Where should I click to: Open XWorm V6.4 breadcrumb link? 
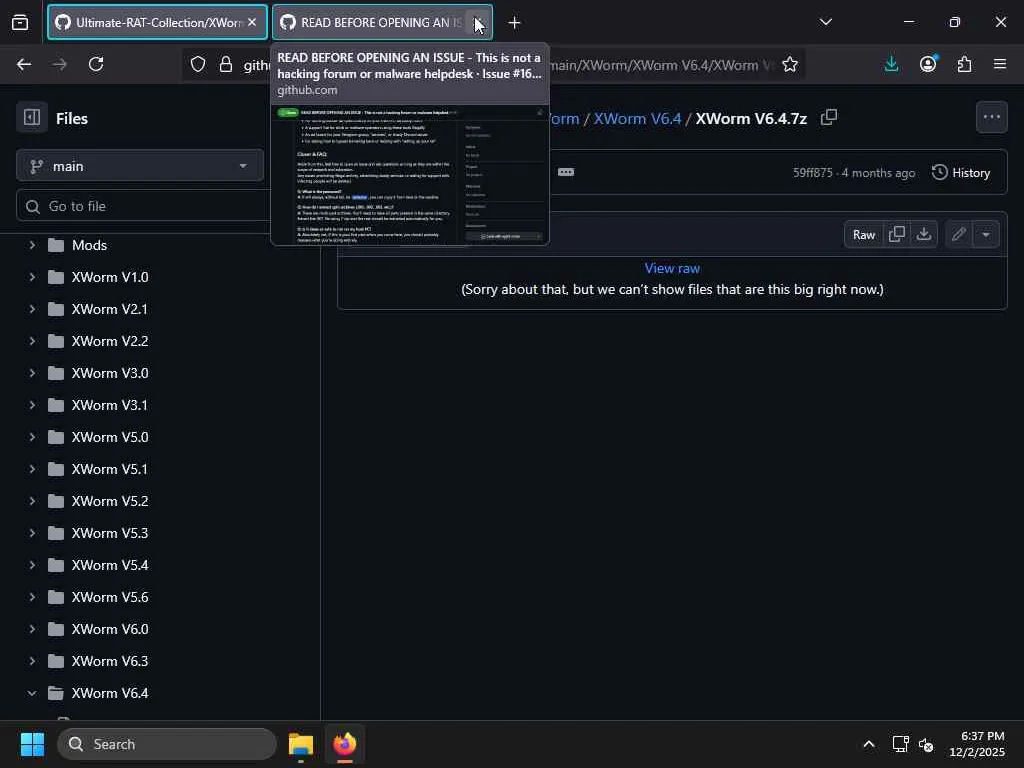point(637,118)
